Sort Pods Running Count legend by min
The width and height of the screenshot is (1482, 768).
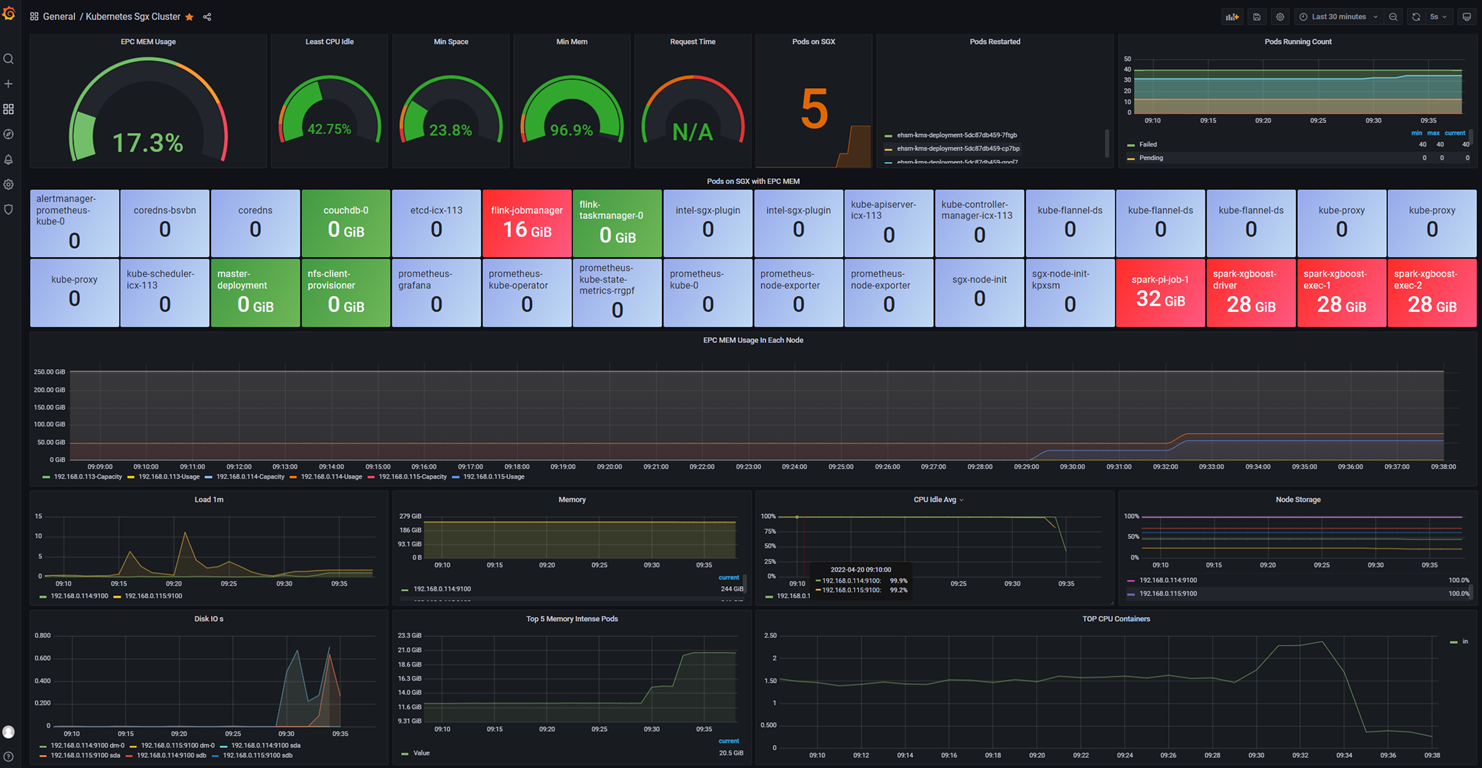point(1417,132)
